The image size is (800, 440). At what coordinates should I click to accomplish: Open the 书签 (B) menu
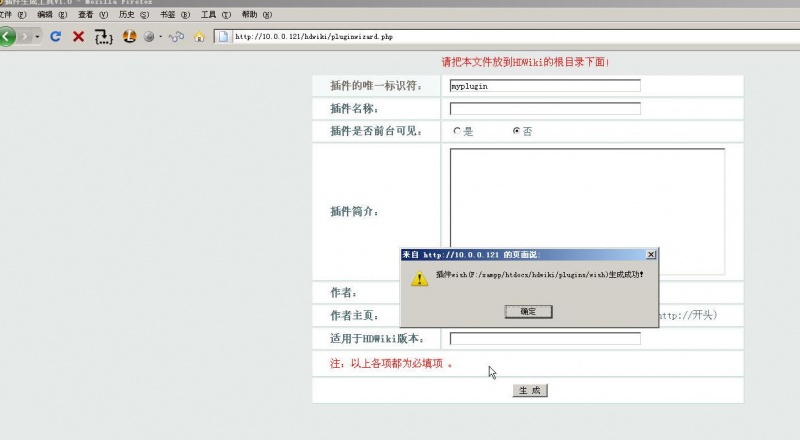[175, 15]
